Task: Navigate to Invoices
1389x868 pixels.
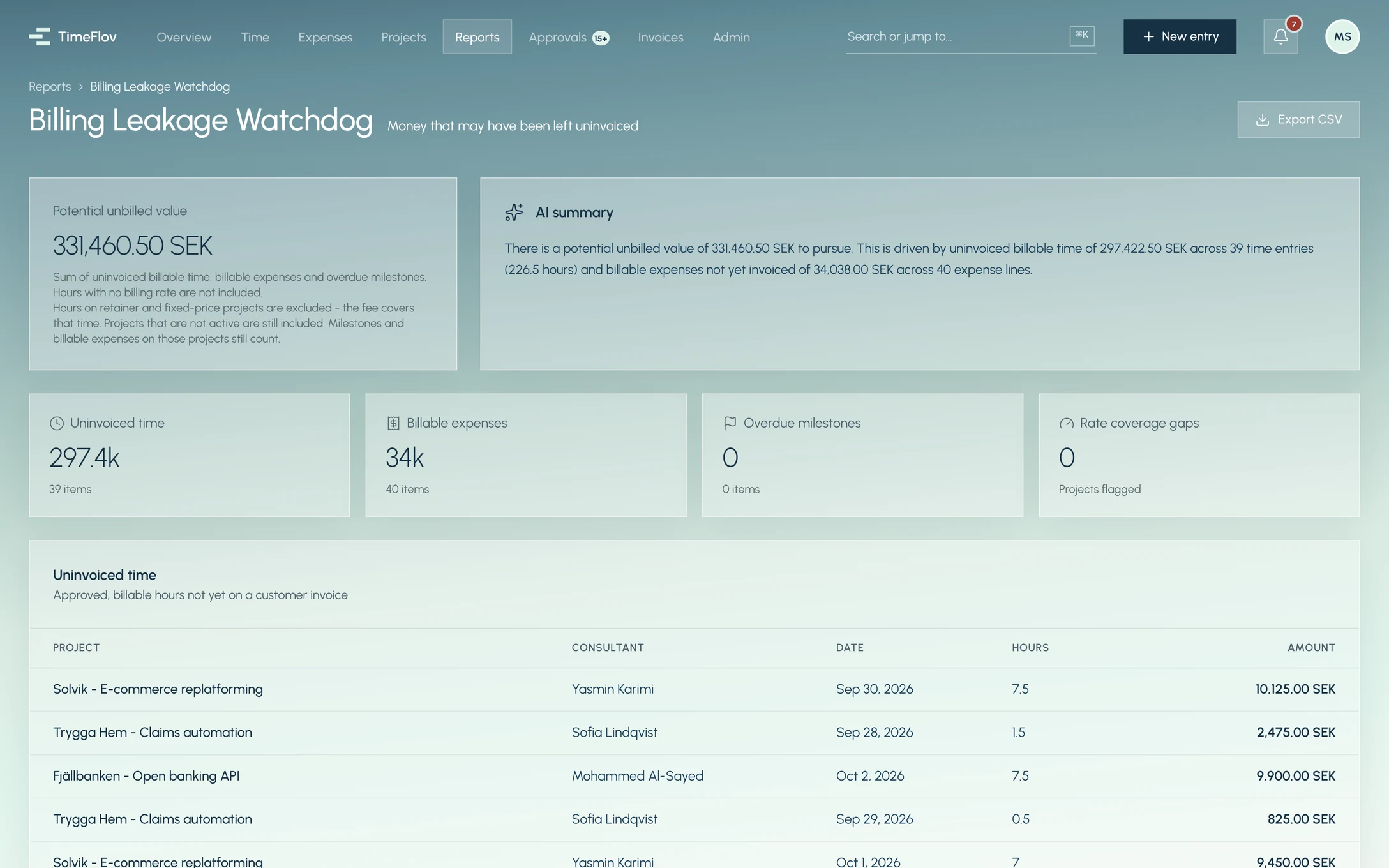Action: point(661,37)
